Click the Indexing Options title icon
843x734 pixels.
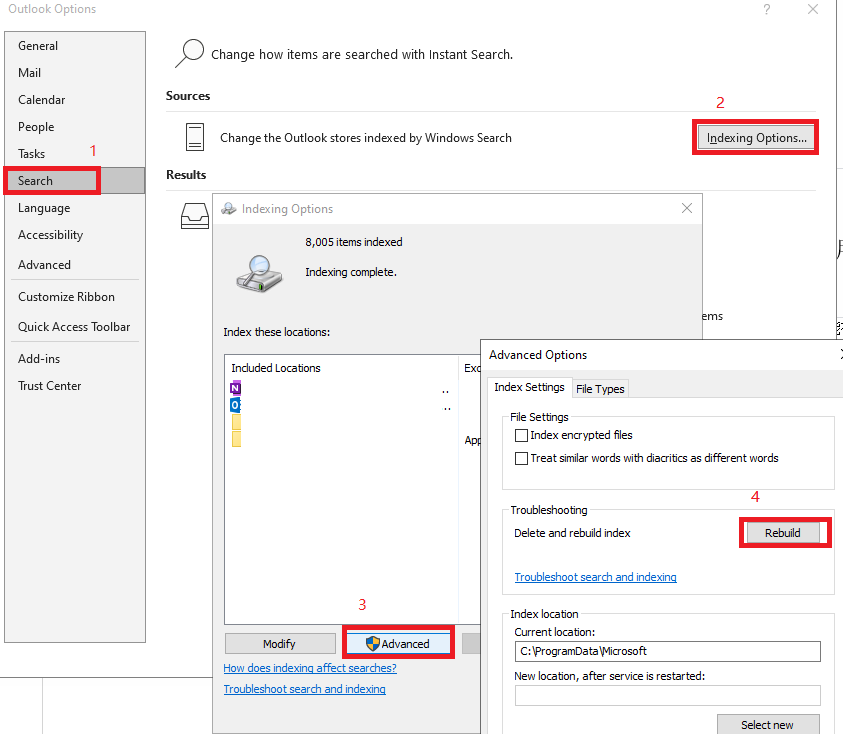[229, 209]
